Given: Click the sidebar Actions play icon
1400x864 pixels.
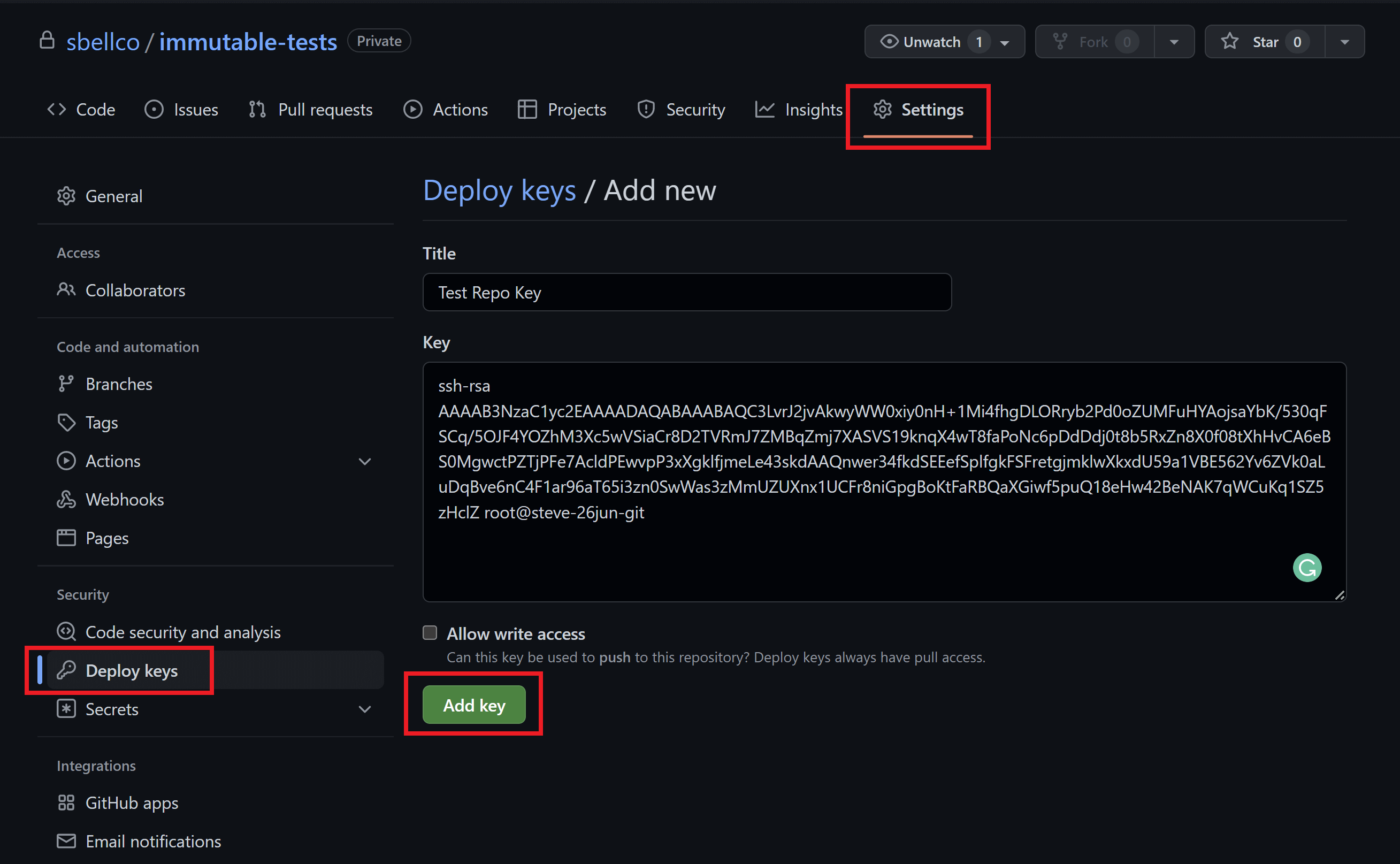Looking at the screenshot, I should tap(66, 461).
